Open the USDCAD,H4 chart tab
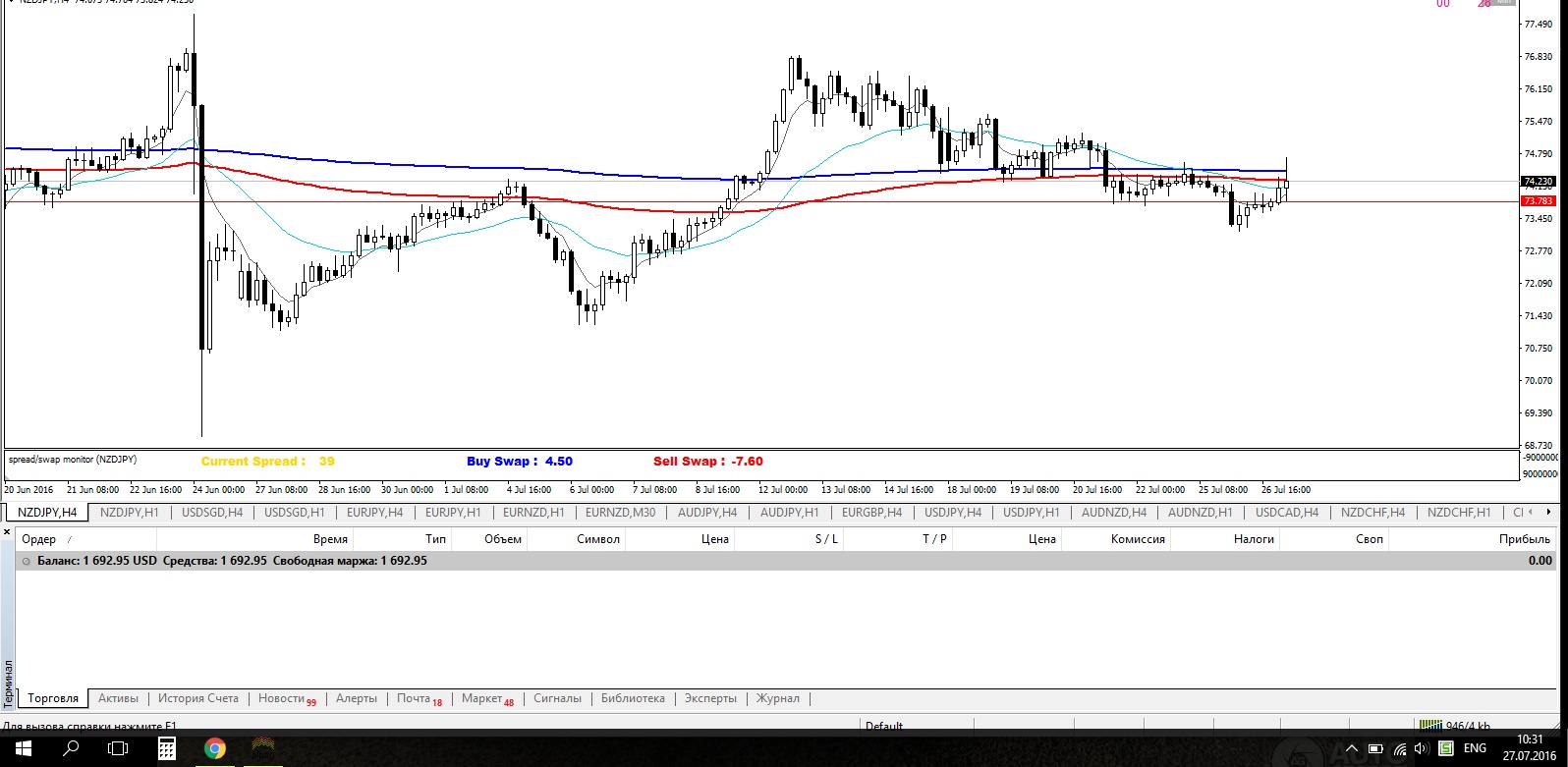The image size is (1568, 767). coord(1287,513)
